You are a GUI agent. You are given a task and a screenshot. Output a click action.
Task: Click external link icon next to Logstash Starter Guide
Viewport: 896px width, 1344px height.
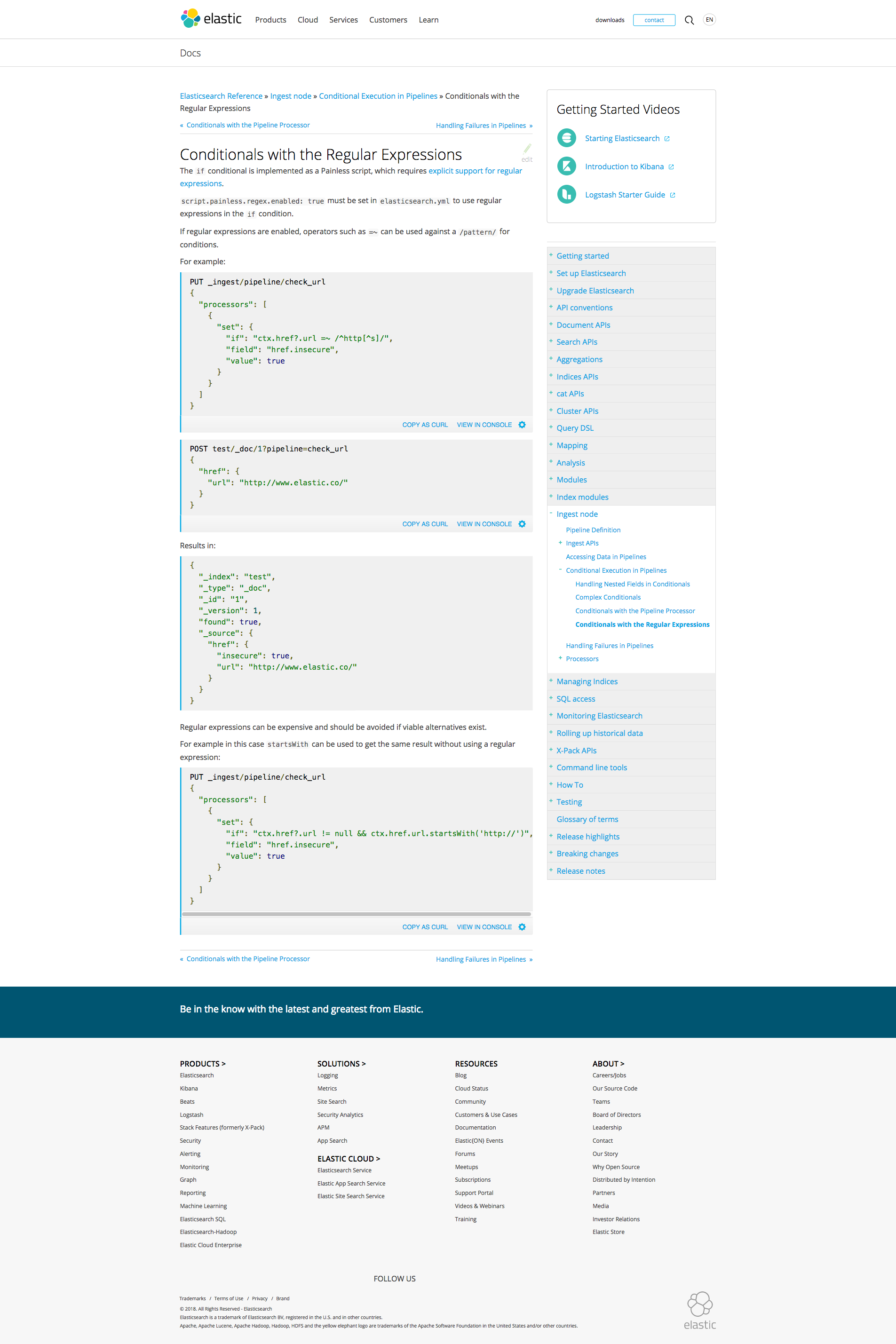tap(673, 195)
